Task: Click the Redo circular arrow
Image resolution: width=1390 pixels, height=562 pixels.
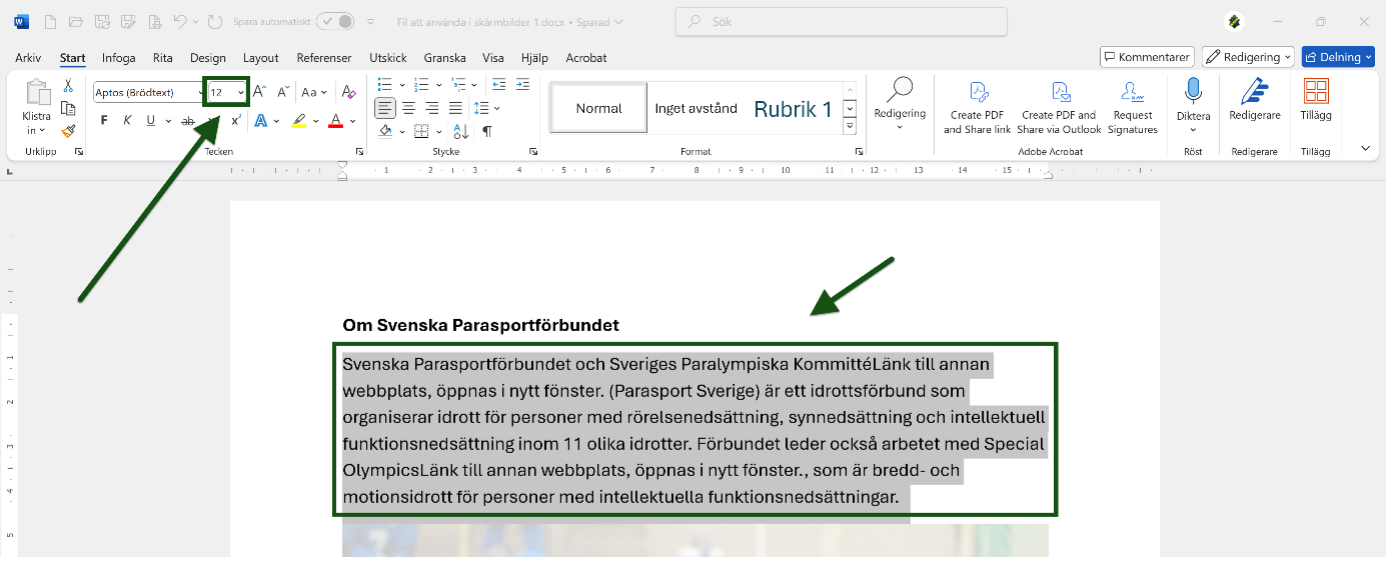Action: click(x=215, y=21)
